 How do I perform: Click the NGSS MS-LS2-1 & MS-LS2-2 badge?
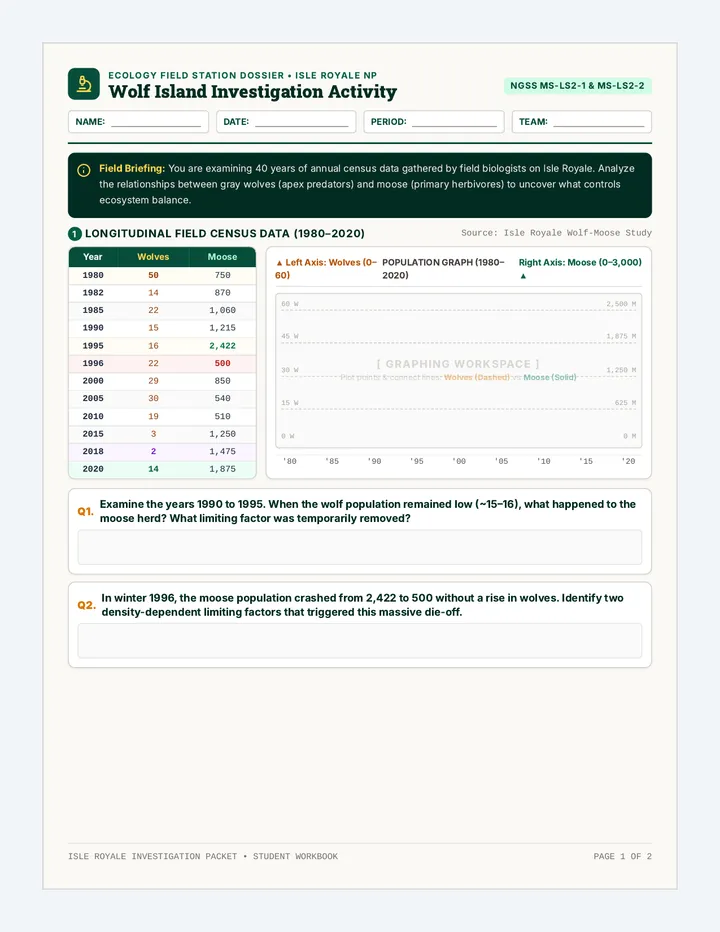tap(577, 86)
